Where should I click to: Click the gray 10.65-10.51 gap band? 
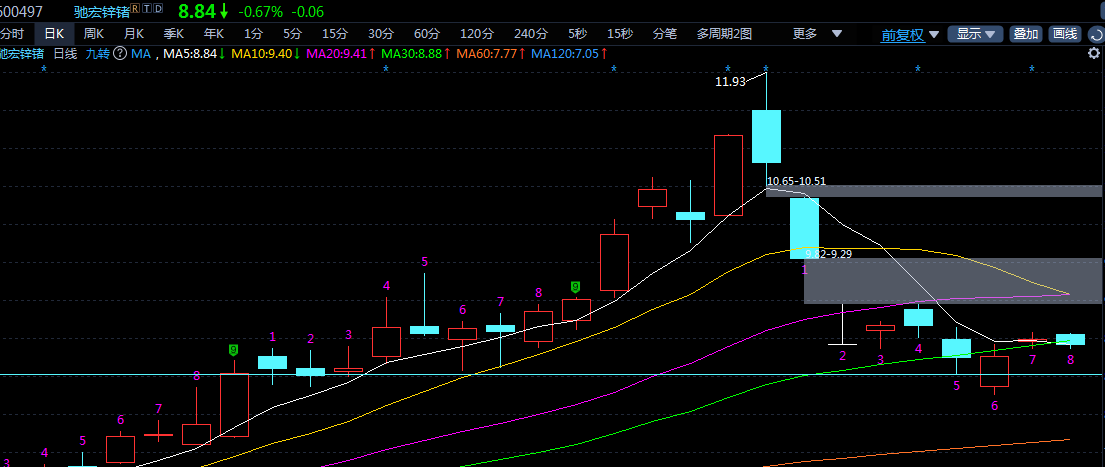(x=934, y=191)
